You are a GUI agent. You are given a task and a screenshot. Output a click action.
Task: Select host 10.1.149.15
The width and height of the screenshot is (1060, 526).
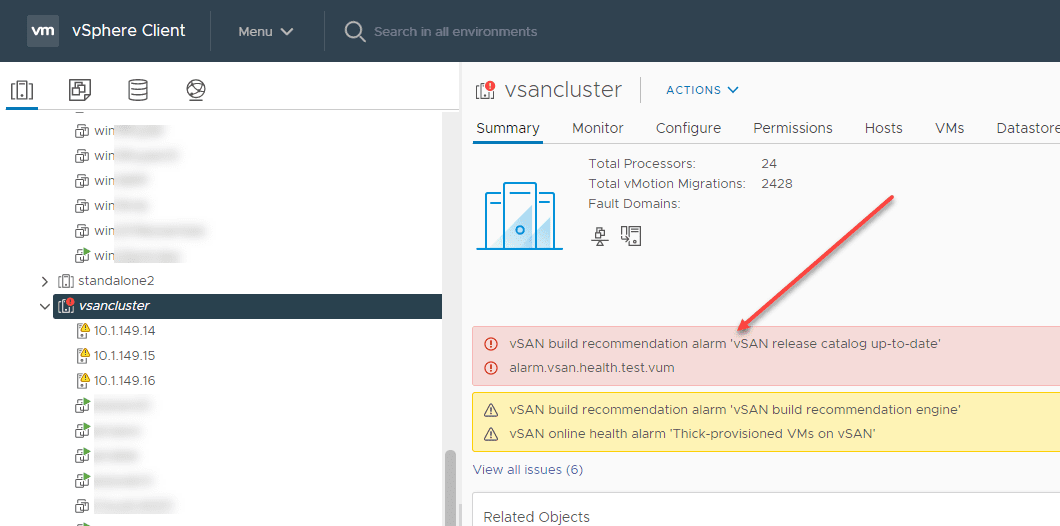(x=124, y=356)
